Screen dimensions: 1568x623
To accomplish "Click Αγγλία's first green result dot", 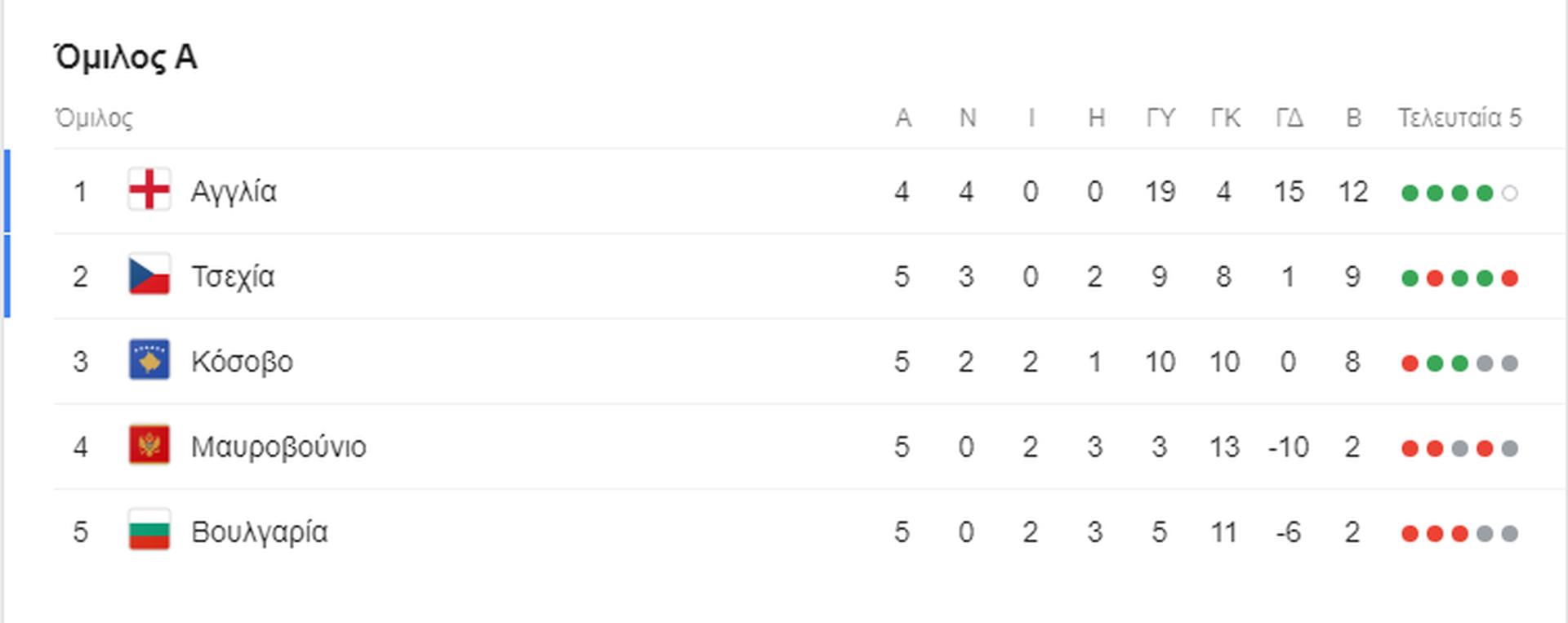I will 1410,194.
